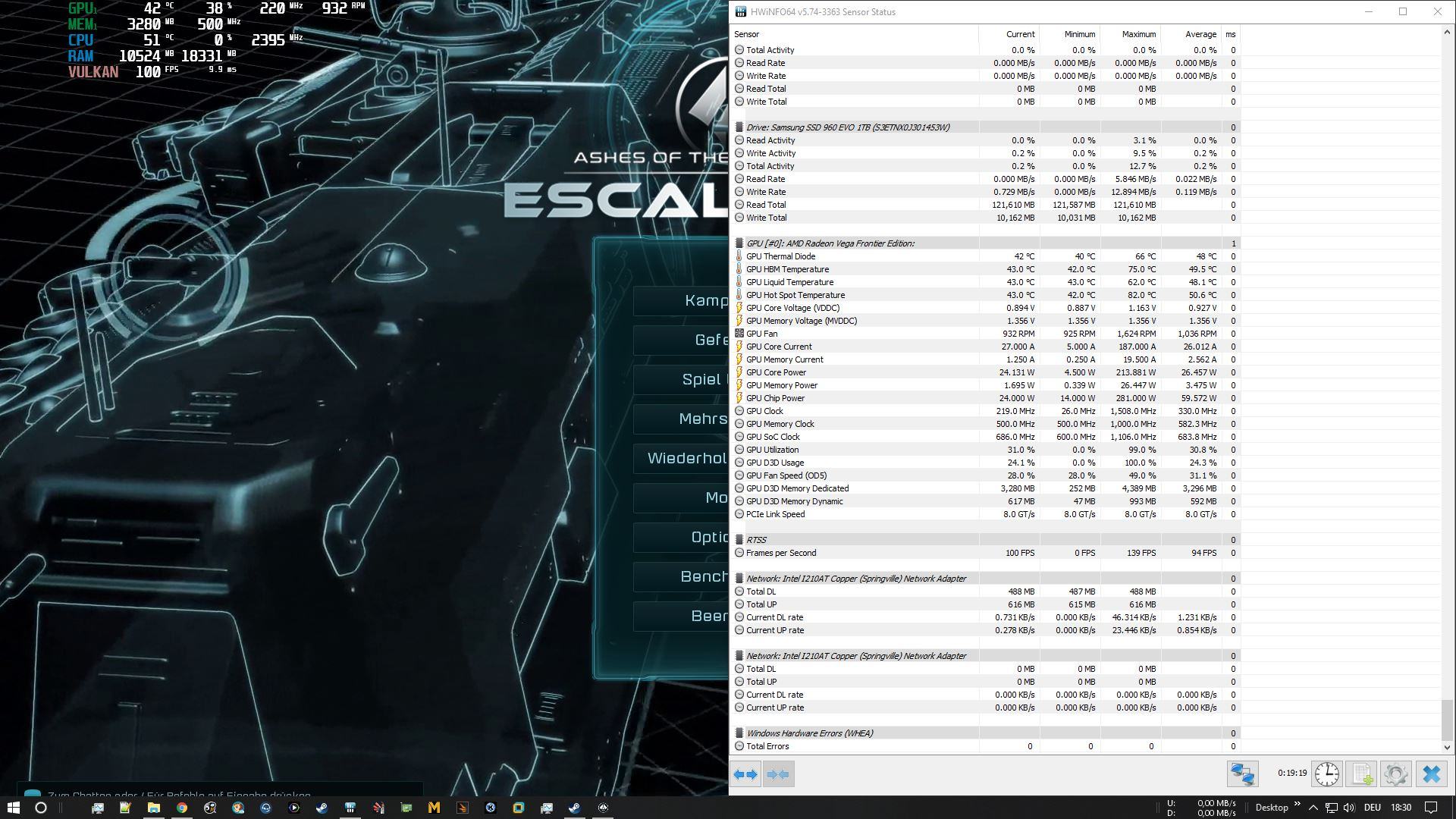Open Cortana circle search on taskbar
This screenshot has height=819, width=1456.
point(41,808)
